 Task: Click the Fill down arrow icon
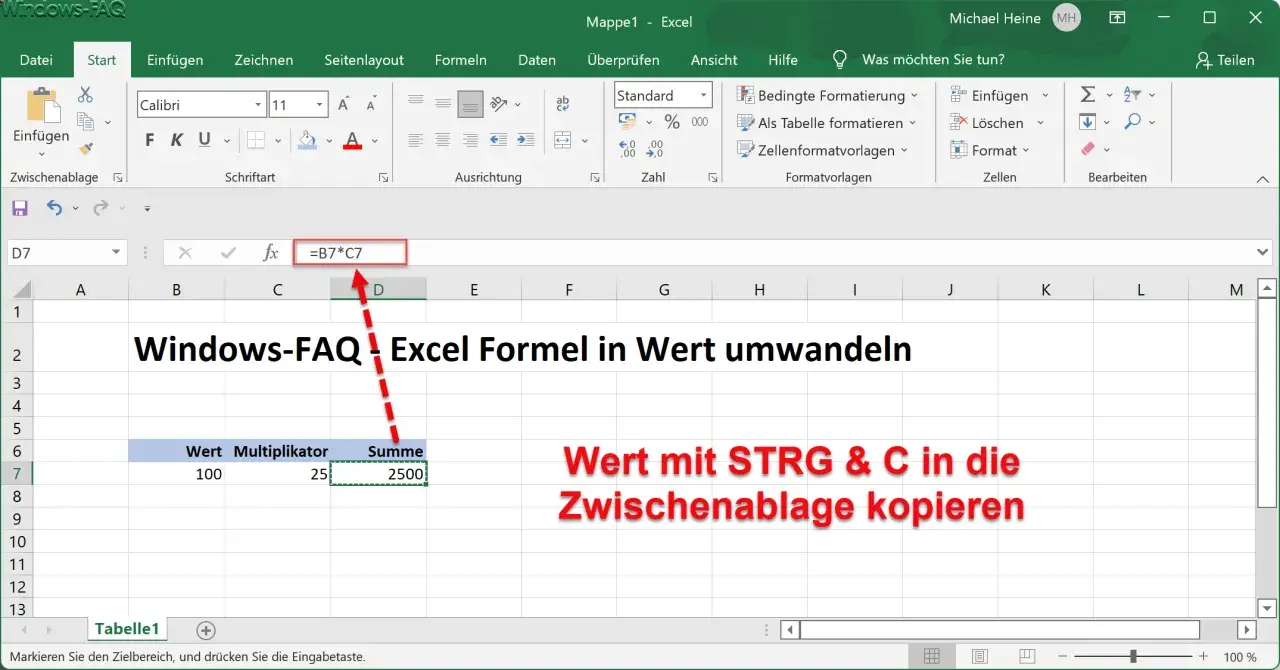point(1088,122)
